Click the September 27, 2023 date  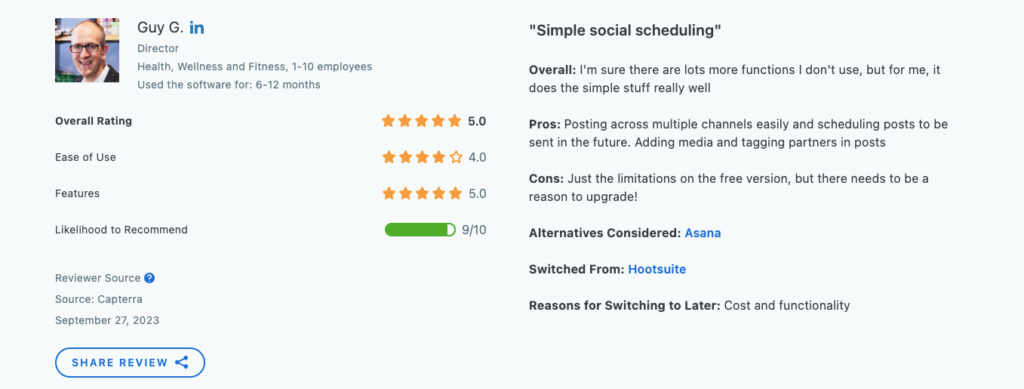107,320
